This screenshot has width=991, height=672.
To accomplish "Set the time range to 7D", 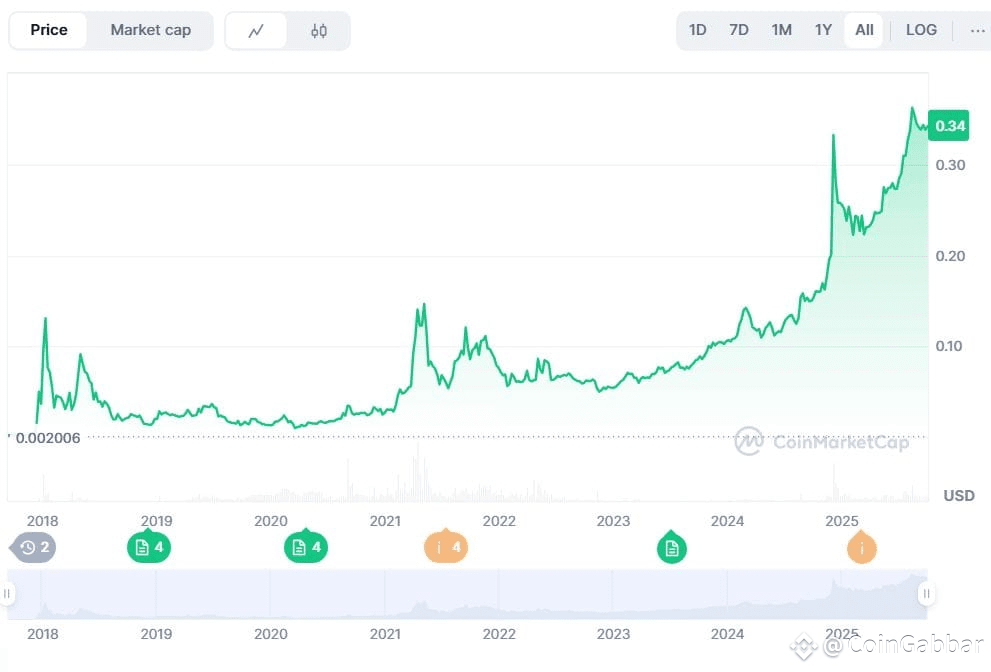I will pyautogui.click(x=739, y=30).
